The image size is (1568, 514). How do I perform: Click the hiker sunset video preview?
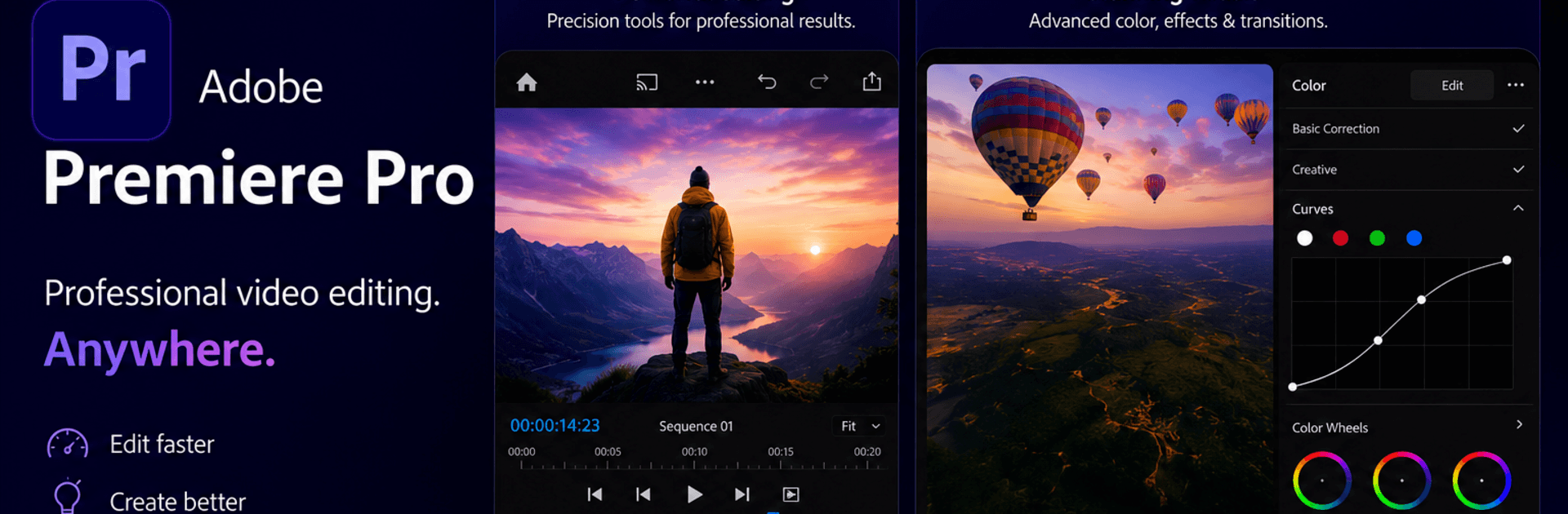click(x=697, y=255)
